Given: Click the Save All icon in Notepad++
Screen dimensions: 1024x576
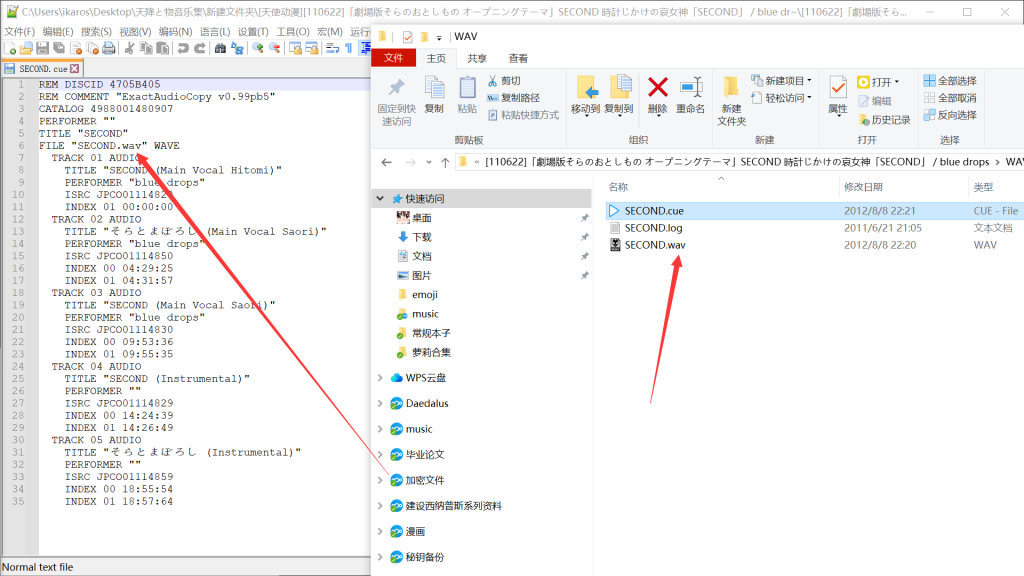Looking at the screenshot, I should [x=59, y=48].
